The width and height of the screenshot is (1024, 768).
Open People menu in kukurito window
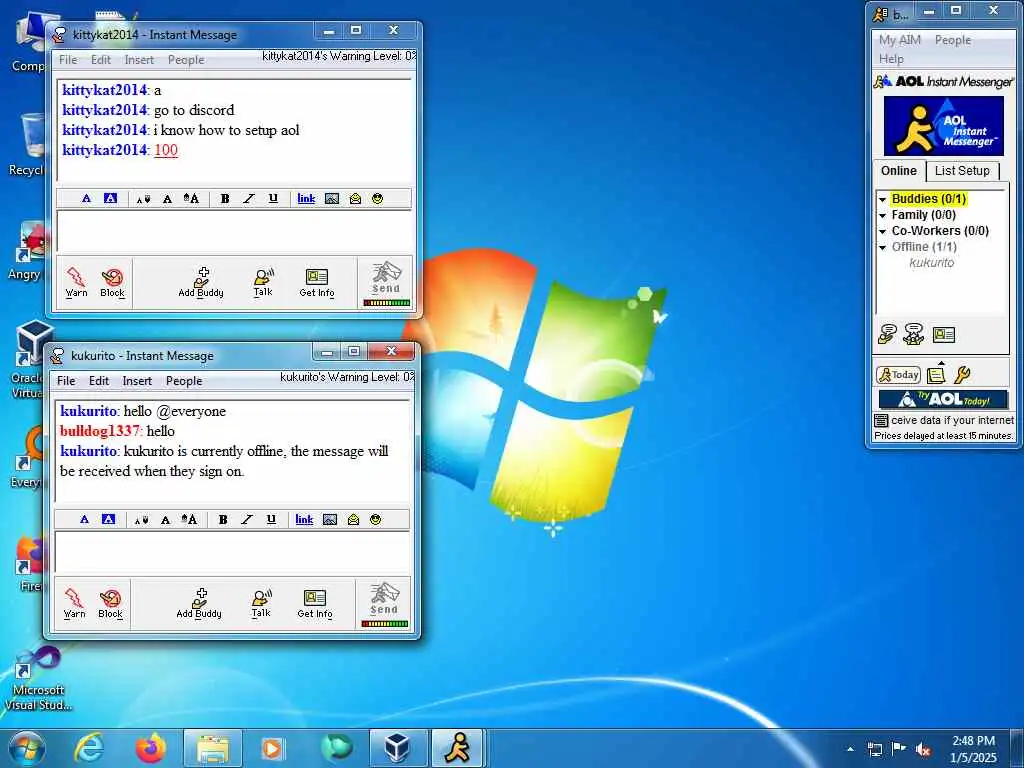coord(184,381)
